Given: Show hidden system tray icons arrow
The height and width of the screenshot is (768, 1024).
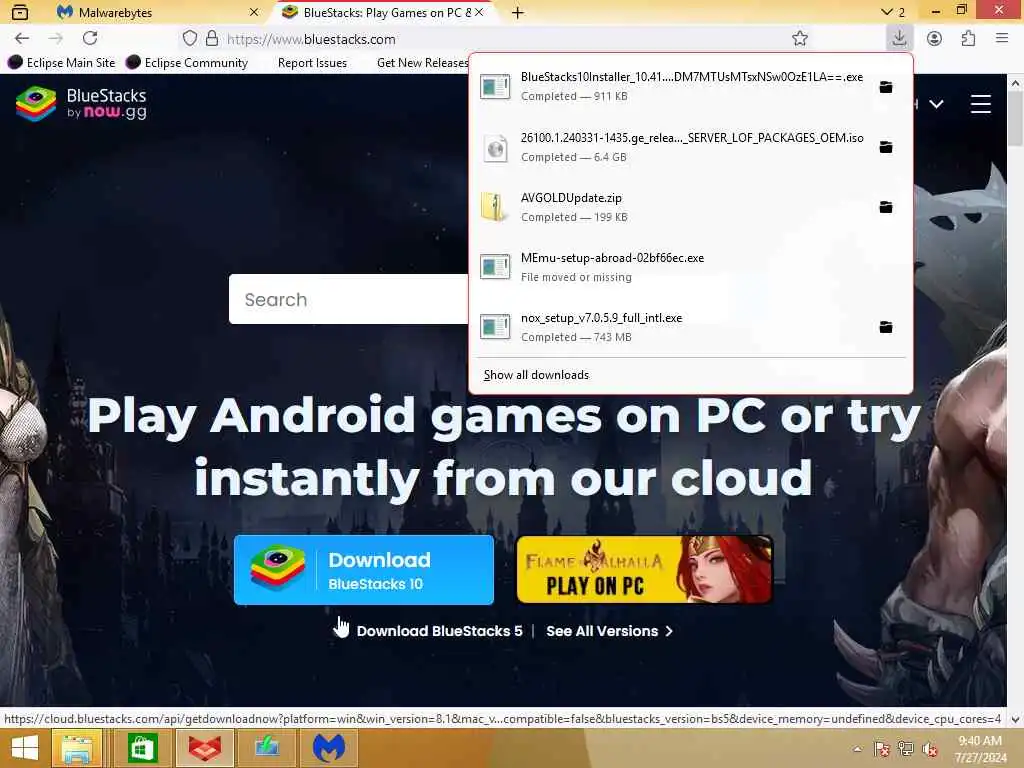Looking at the screenshot, I should pyautogui.click(x=857, y=749).
